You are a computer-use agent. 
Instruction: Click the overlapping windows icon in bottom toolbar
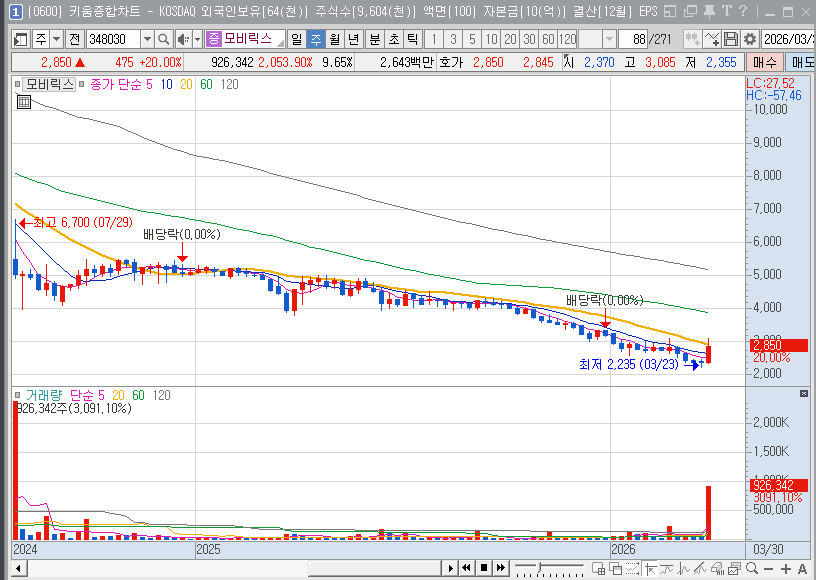point(616,568)
